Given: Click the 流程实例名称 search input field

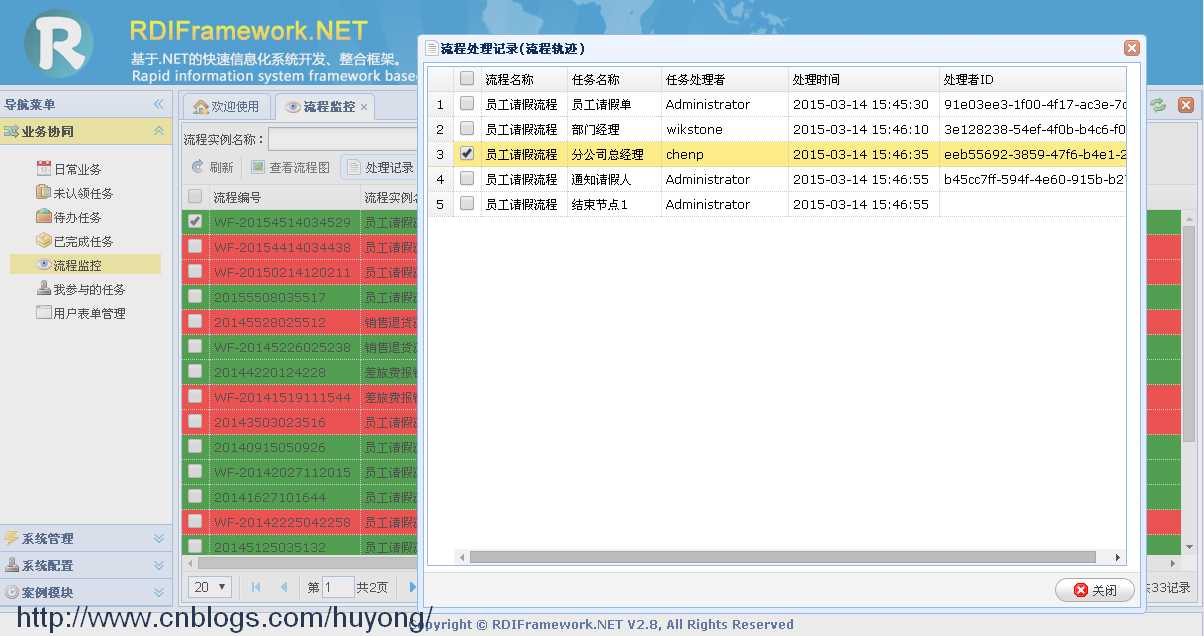Looking at the screenshot, I should [343, 139].
